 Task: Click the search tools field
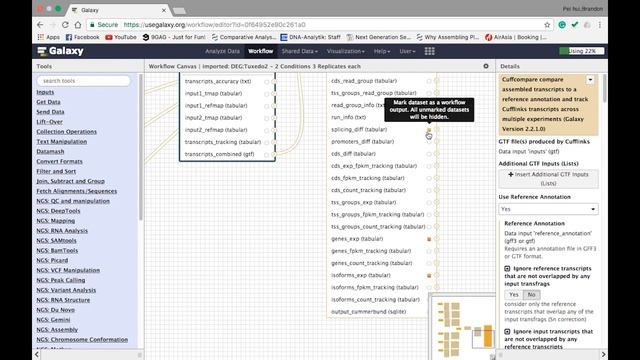tap(84, 81)
